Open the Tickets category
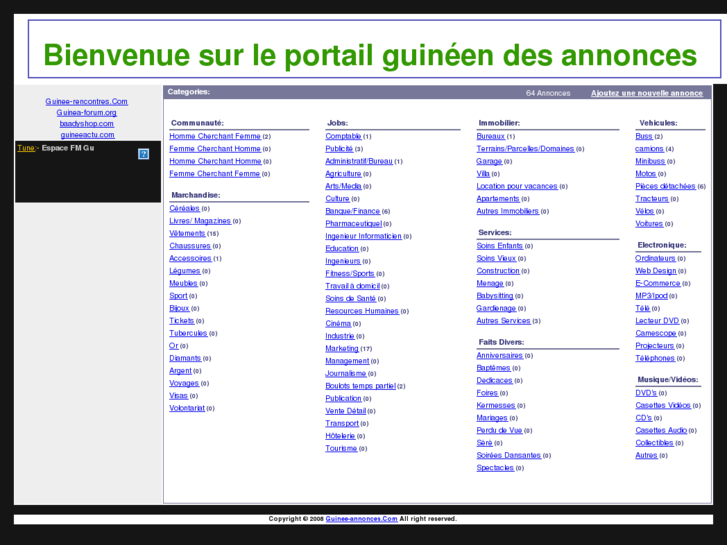Viewport: 727px width, 545px height. pos(181,321)
